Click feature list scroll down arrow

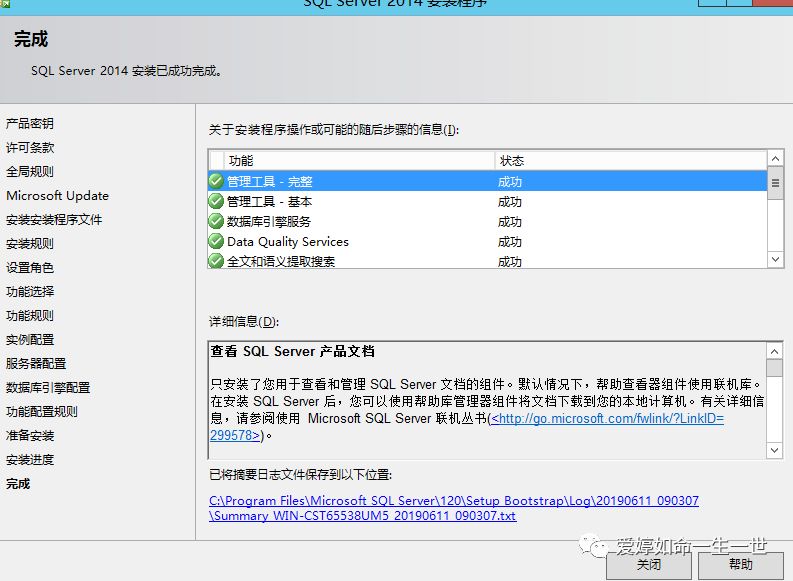(775, 259)
